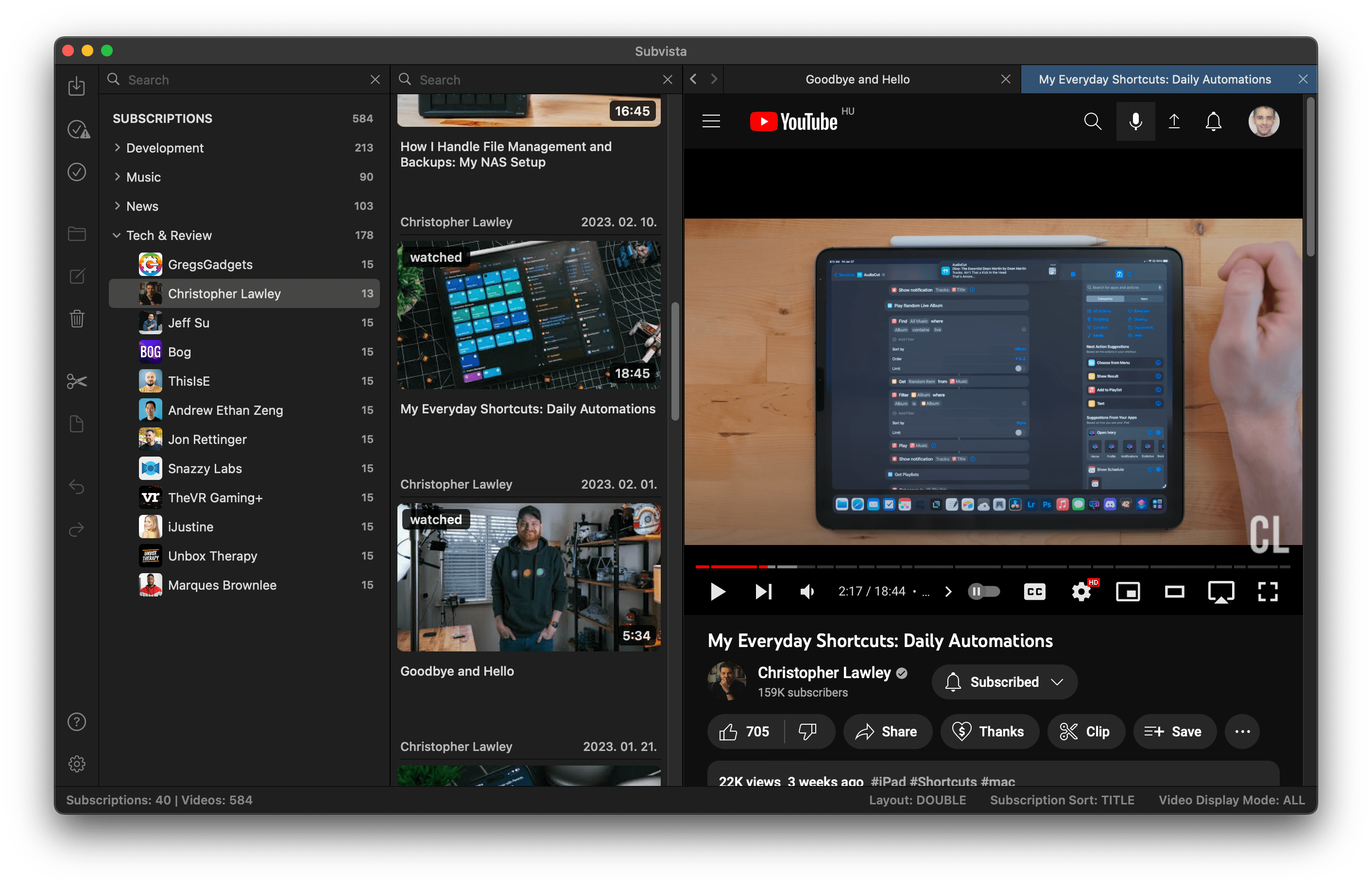This screenshot has height=886, width=1372.
Task: Open the Subscribed dropdown menu
Action: click(1004, 682)
